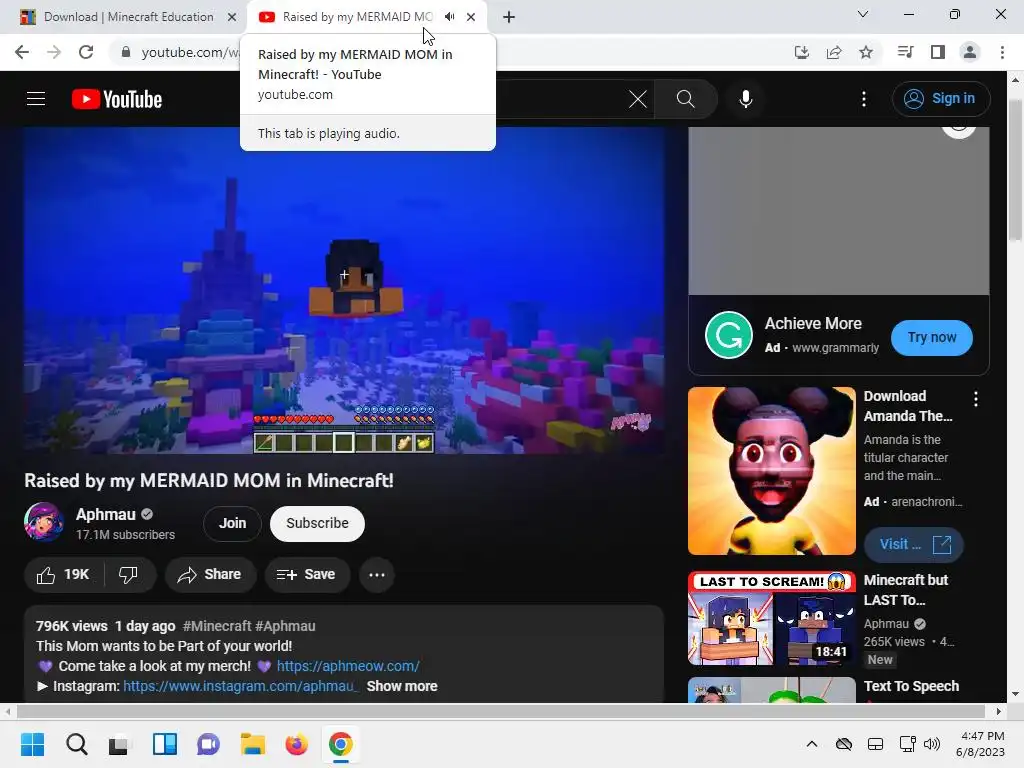Open the Chrome profile avatar
1024x768 pixels.
970,52
